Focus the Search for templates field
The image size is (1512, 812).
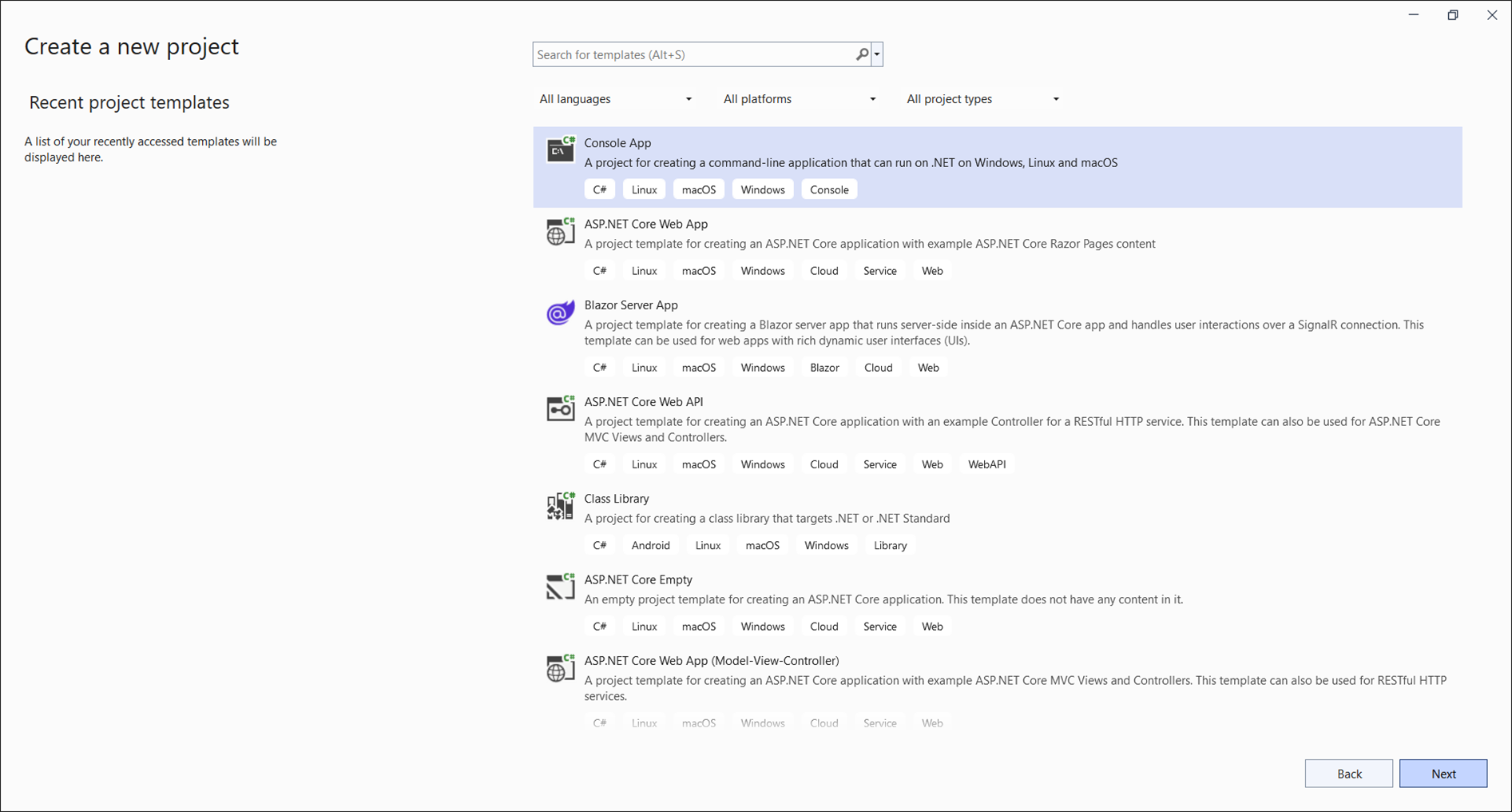pyautogui.click(x=693, y=54)
